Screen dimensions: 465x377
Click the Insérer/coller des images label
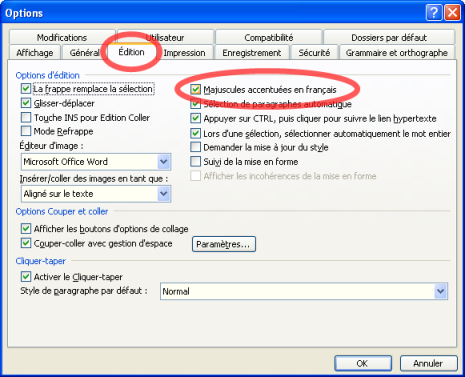tap(94, 179)
